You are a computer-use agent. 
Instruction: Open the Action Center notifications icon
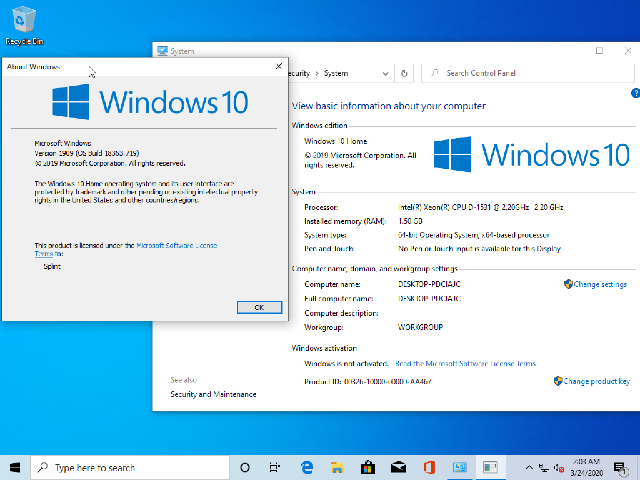coord(620,469)
